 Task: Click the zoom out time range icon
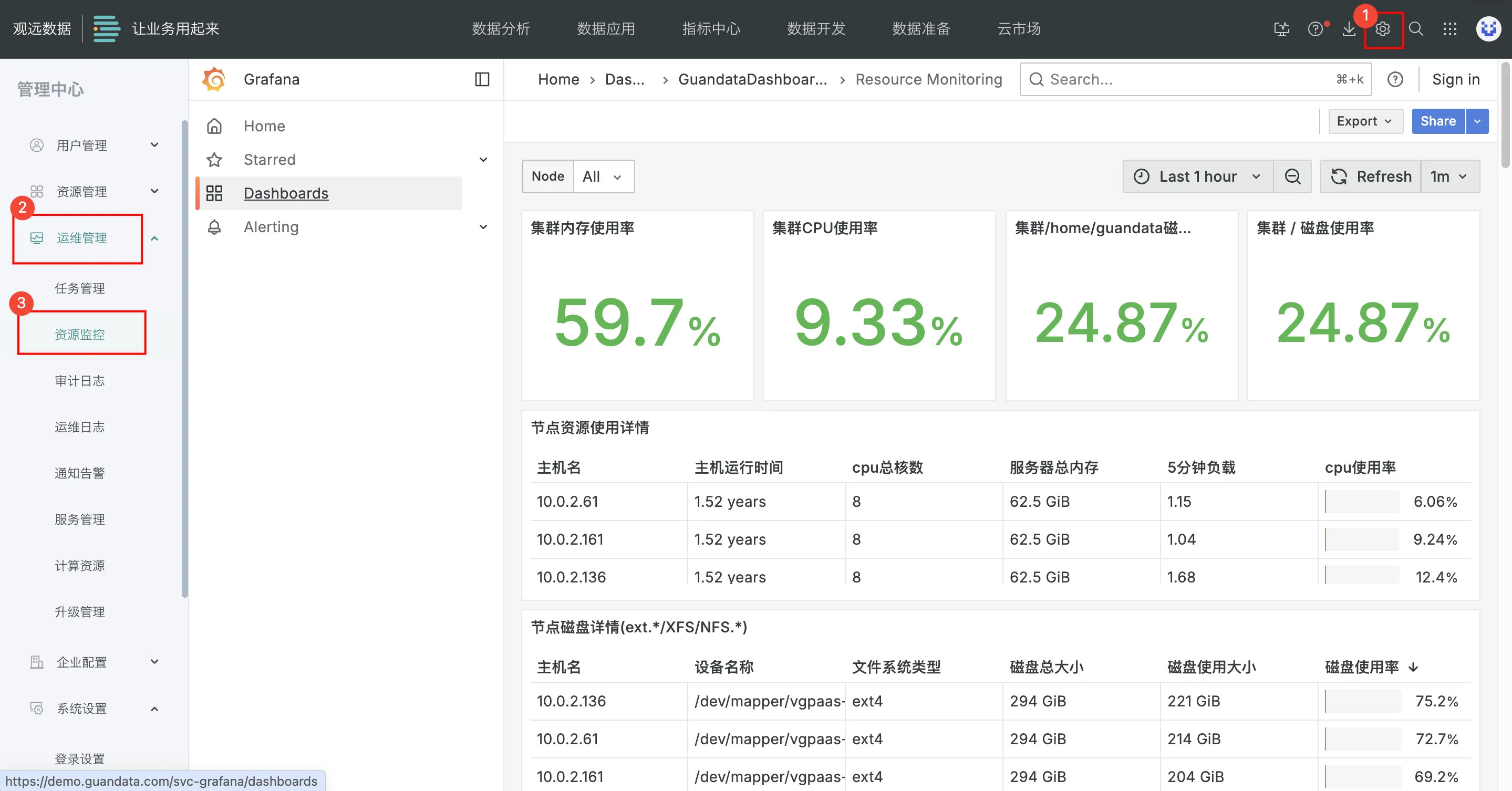click(x=1292, y=176)
